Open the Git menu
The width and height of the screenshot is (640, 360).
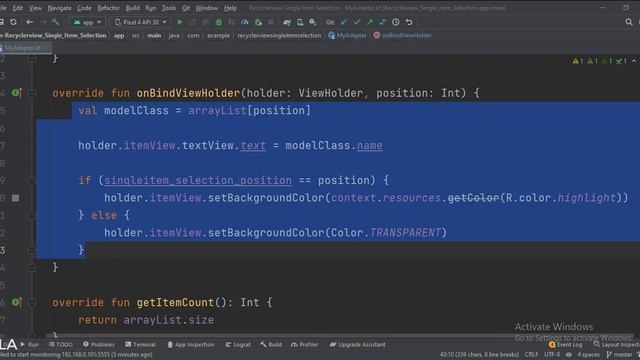tap(186, 8)
